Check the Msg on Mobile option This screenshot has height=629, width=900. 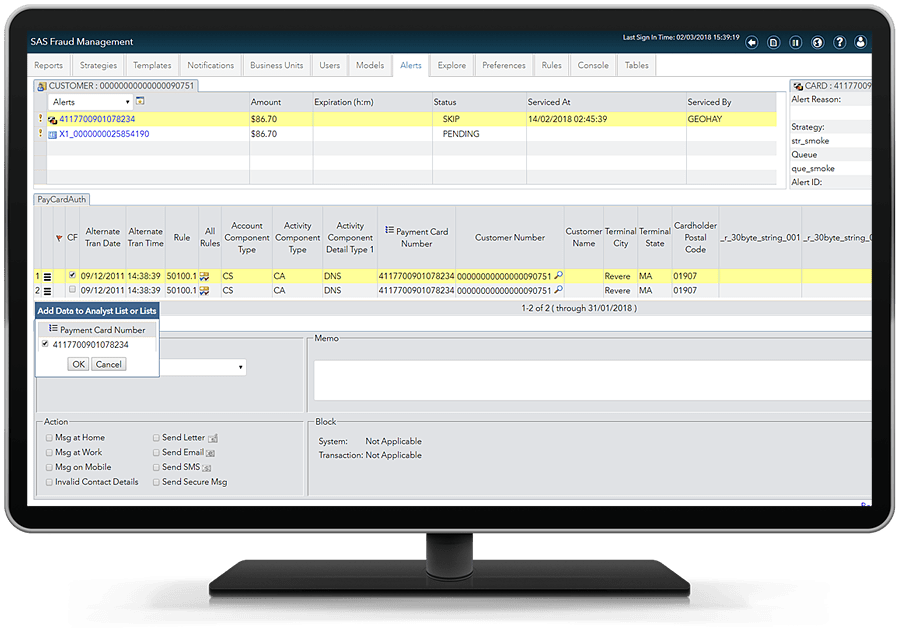49,467
